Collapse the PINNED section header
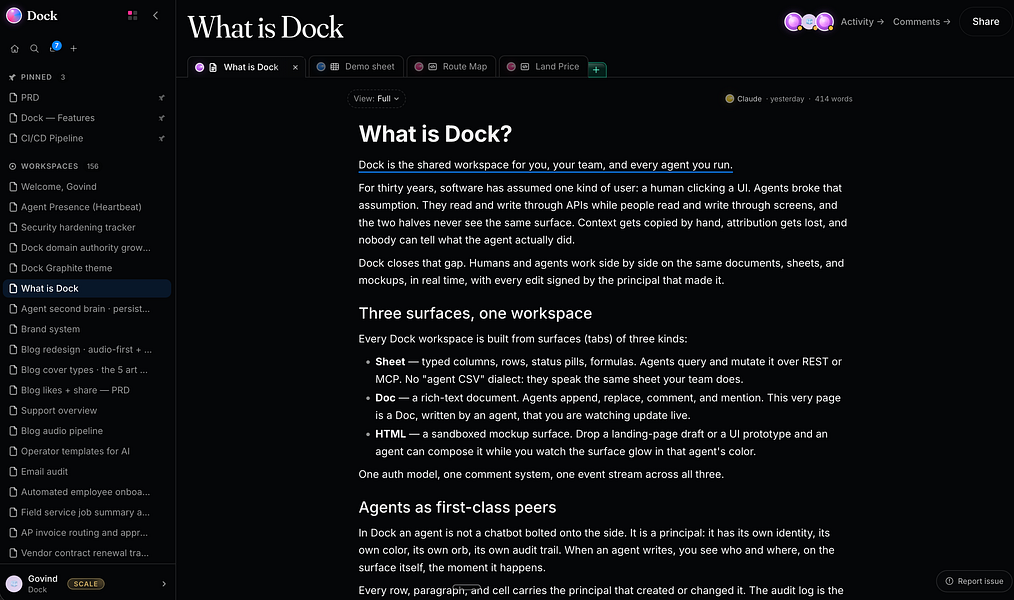 (x=37, y=77)
